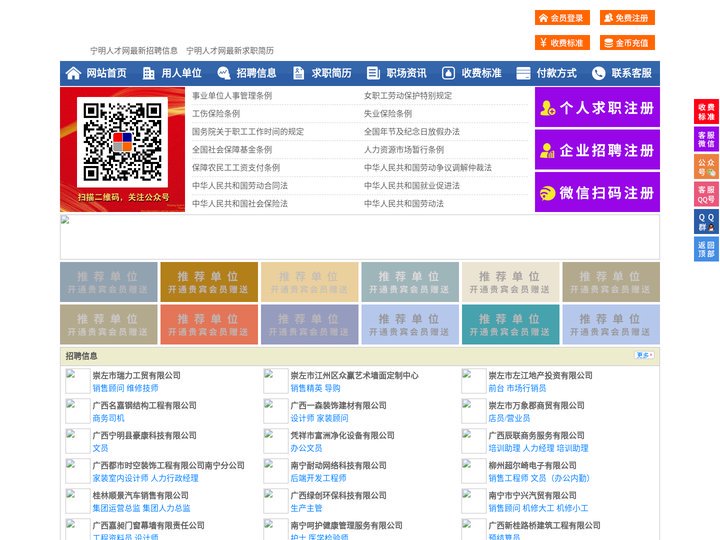Viewport: 720px width, 540px height.
Task: Open company 崇左市瑞力工贸有限公司
Action: click(136, 375)
